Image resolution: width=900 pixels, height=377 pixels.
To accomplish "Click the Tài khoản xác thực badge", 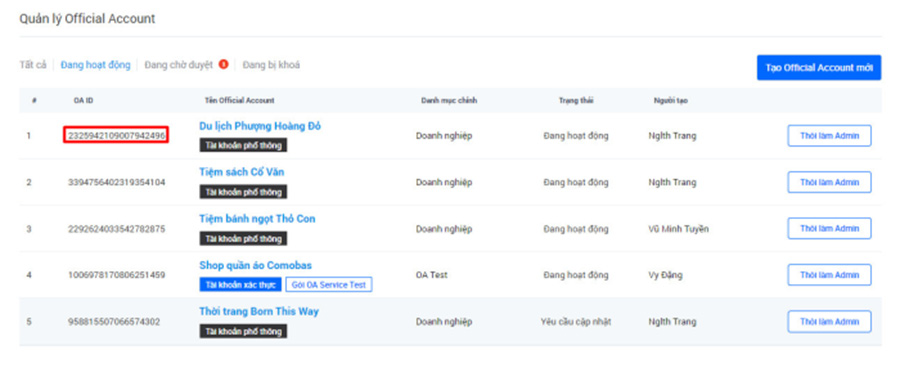I will click(240, 285).
